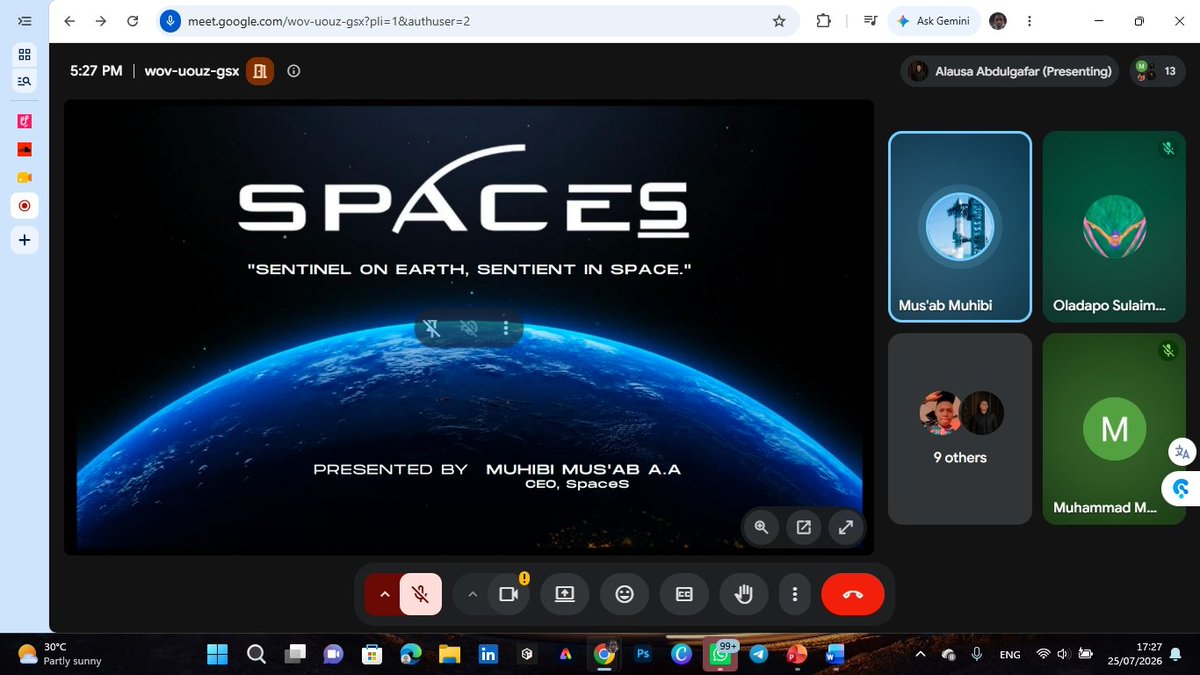
Task: Click the companion mode door icon
Action: pyautogui.click(x=259, y=71)
